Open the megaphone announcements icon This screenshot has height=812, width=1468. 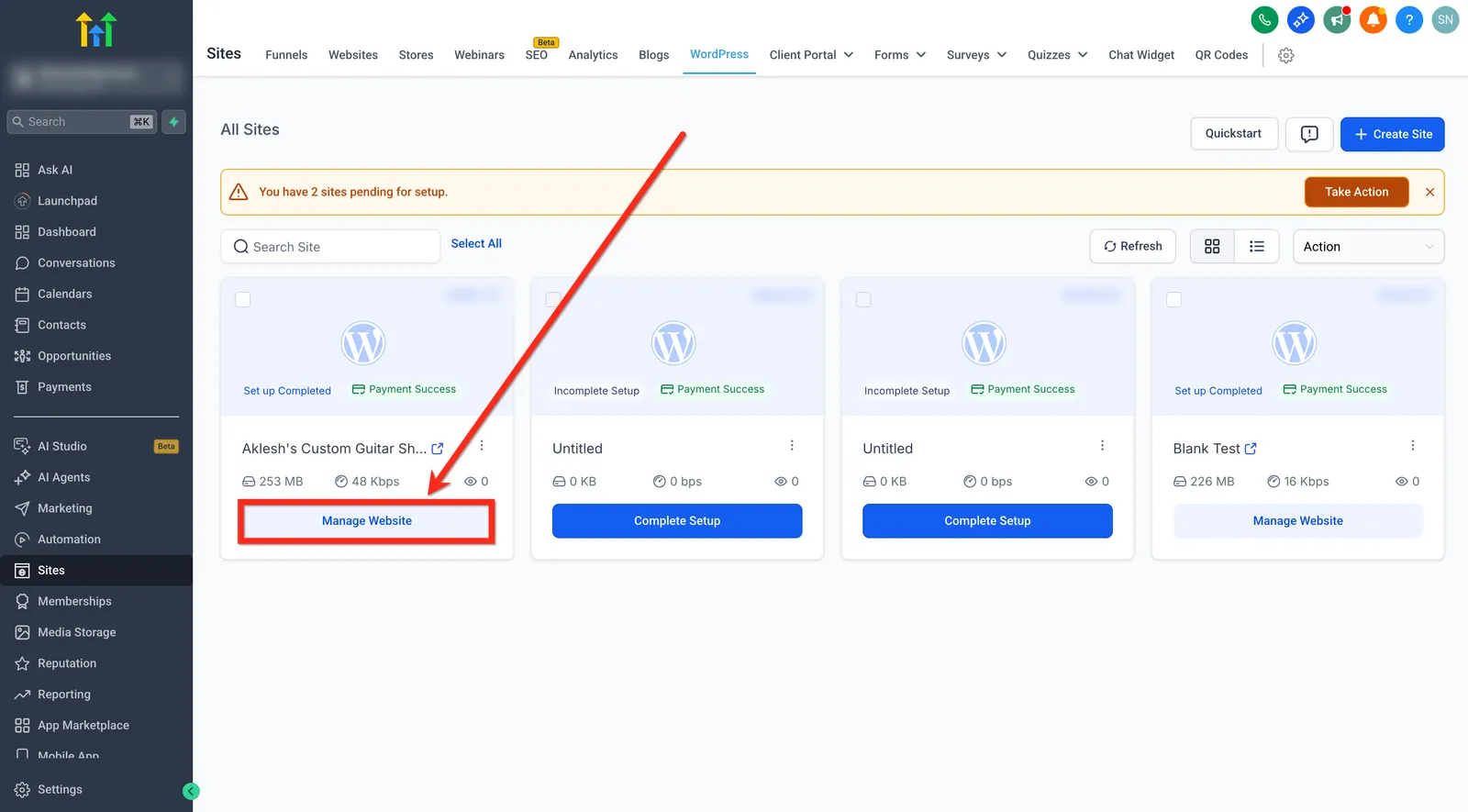pos(1337,19)
